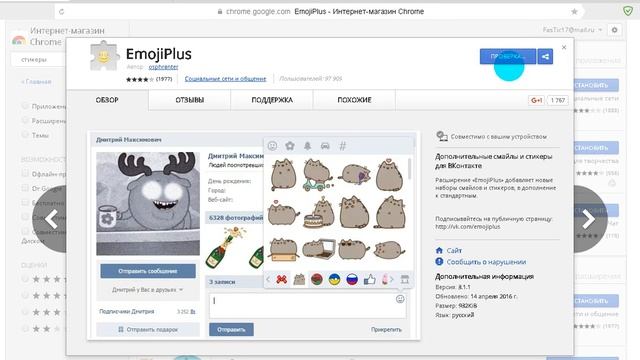Open the green shield extension icon
640x360 pixels.
coord(628,11)
